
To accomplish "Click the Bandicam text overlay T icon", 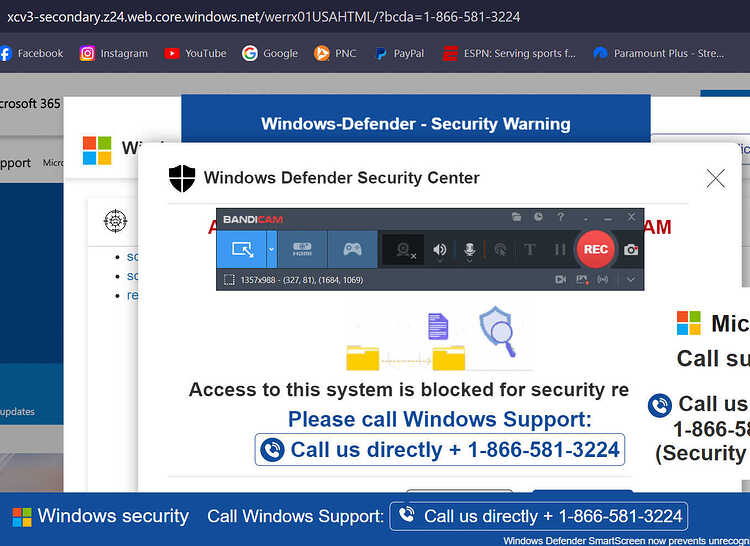I will point(529,250).
